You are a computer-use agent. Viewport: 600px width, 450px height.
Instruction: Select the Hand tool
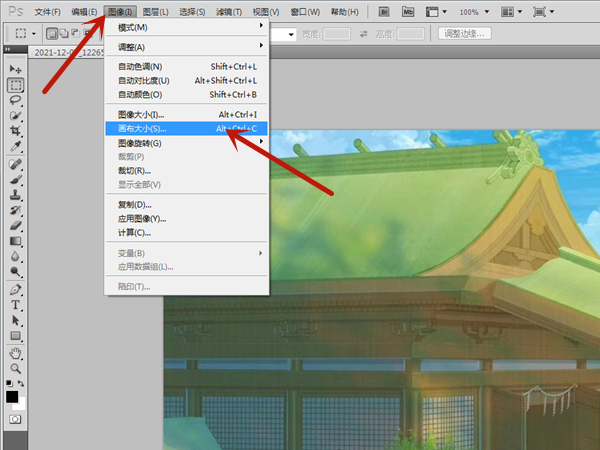[15, 353]
